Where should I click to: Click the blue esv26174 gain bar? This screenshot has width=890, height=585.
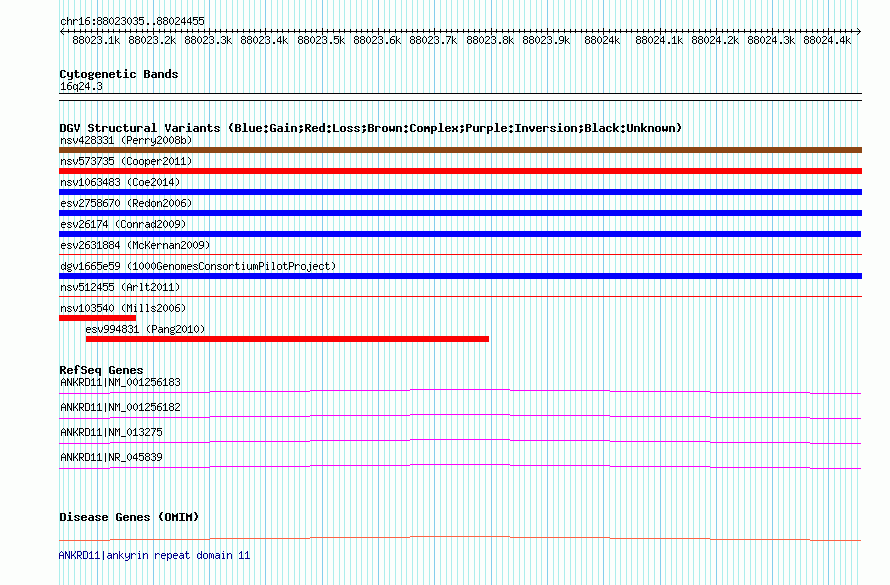coord(460,234)
